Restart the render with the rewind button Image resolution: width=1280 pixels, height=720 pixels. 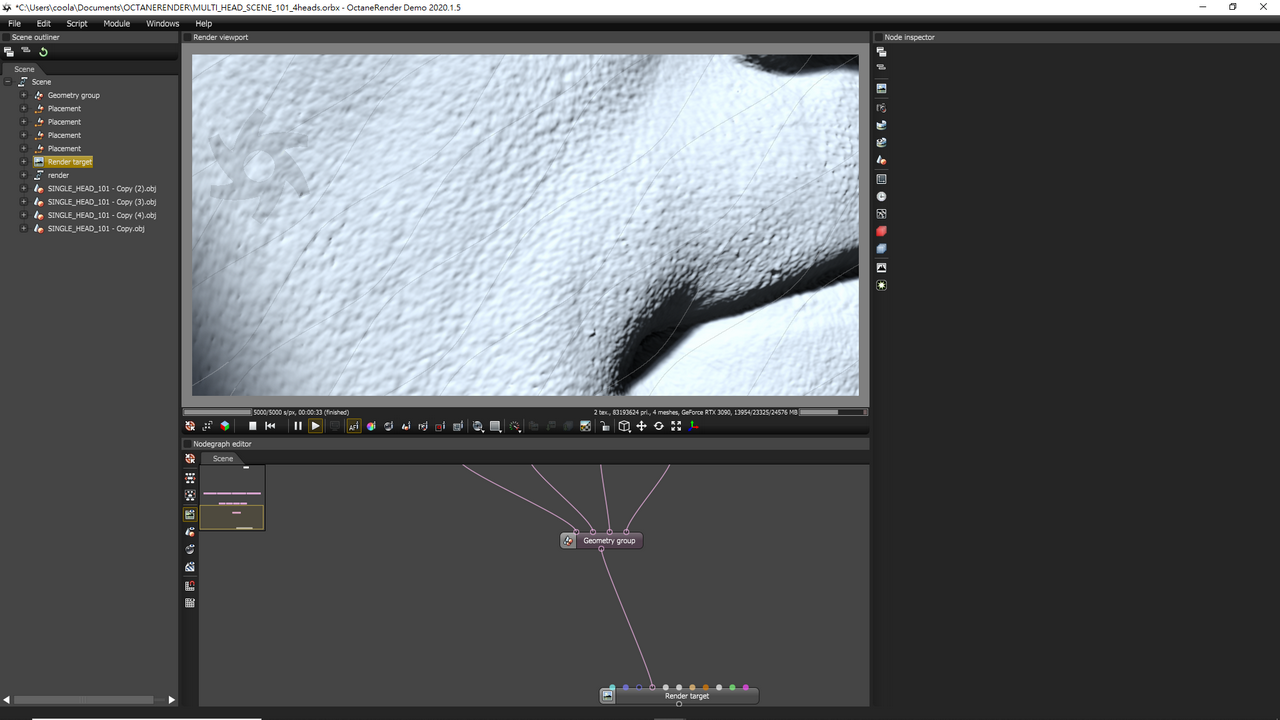pyautogui.click(x=270, y=426)
